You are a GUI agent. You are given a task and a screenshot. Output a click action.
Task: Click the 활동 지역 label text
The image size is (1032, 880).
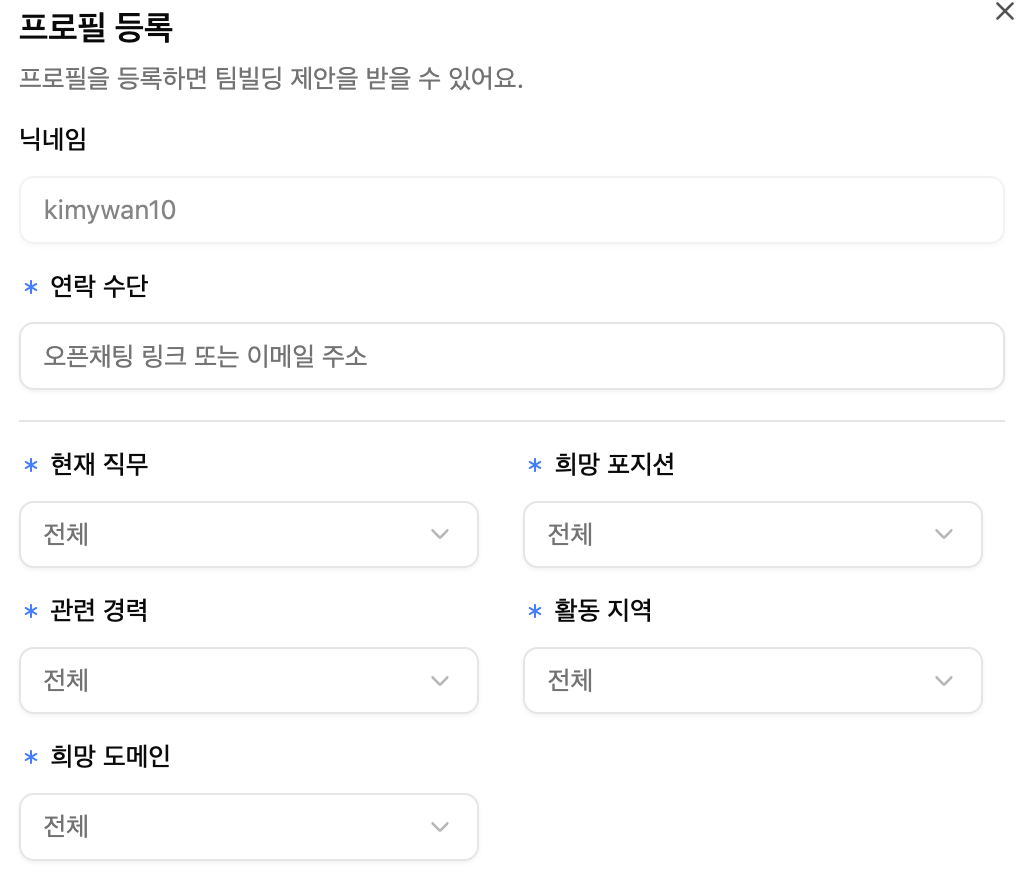pyautogui.click(x=603, y=610)
